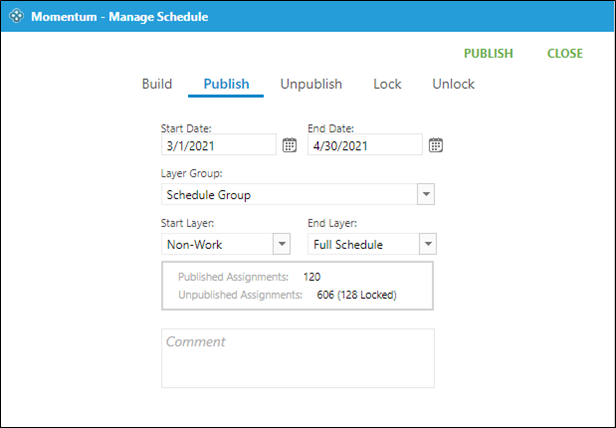The width and height of the screenshot is (616, 428).
Task: Open the Lock tab
Action: tap(387, 84)
